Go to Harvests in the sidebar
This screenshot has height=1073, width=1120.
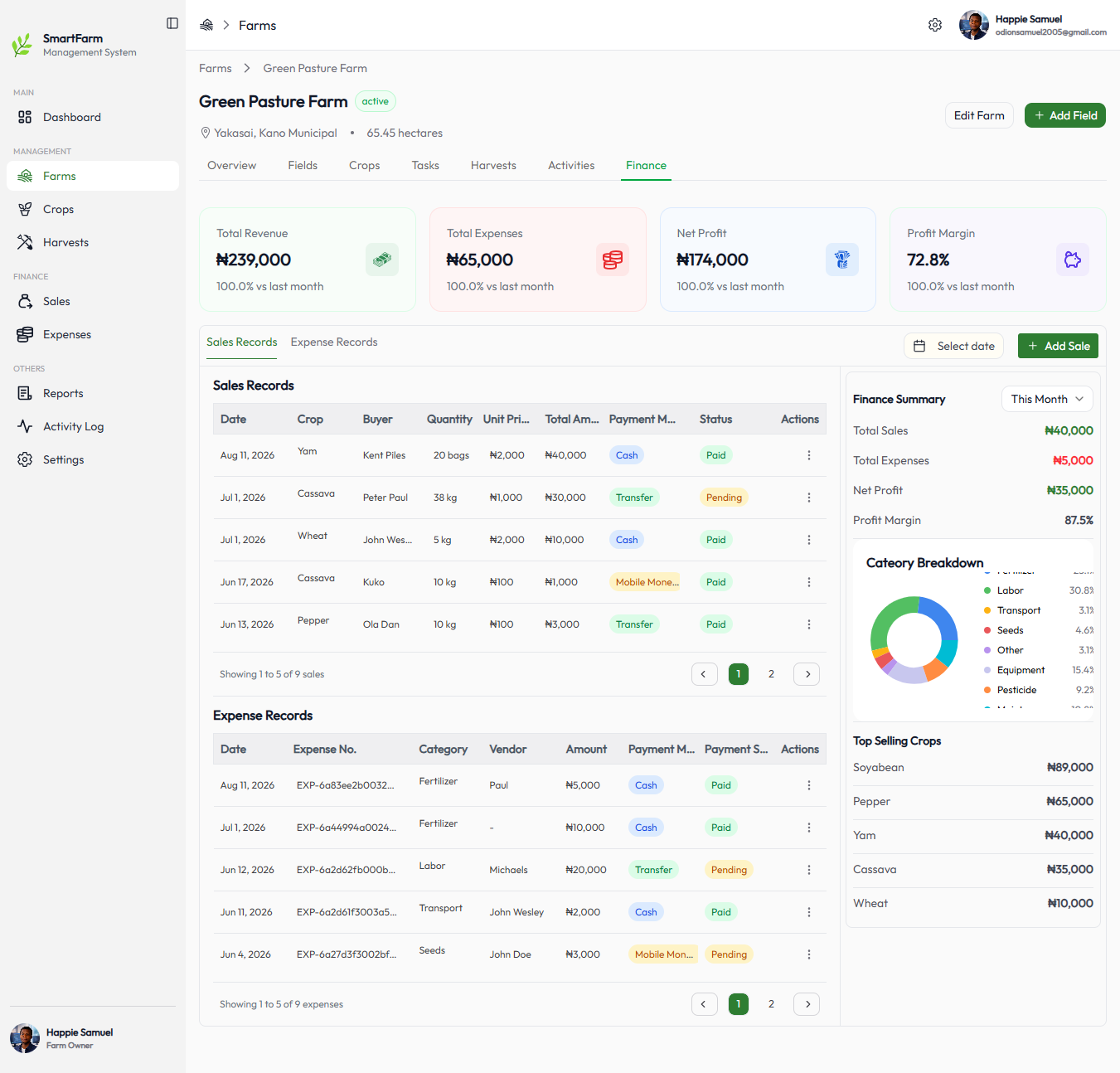[x=93, y=242]
